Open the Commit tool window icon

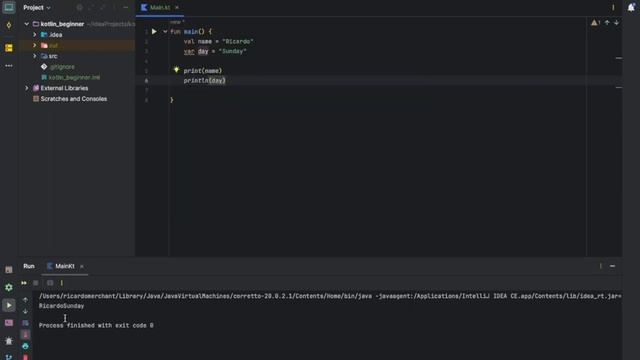9,25
